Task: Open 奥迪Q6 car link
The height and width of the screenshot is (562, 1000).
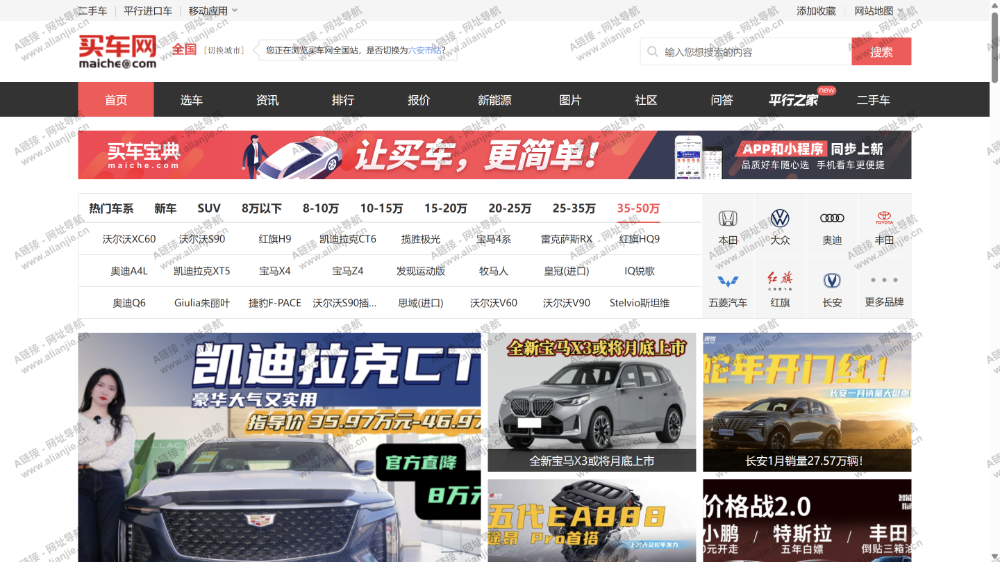Action: [129, 303]
